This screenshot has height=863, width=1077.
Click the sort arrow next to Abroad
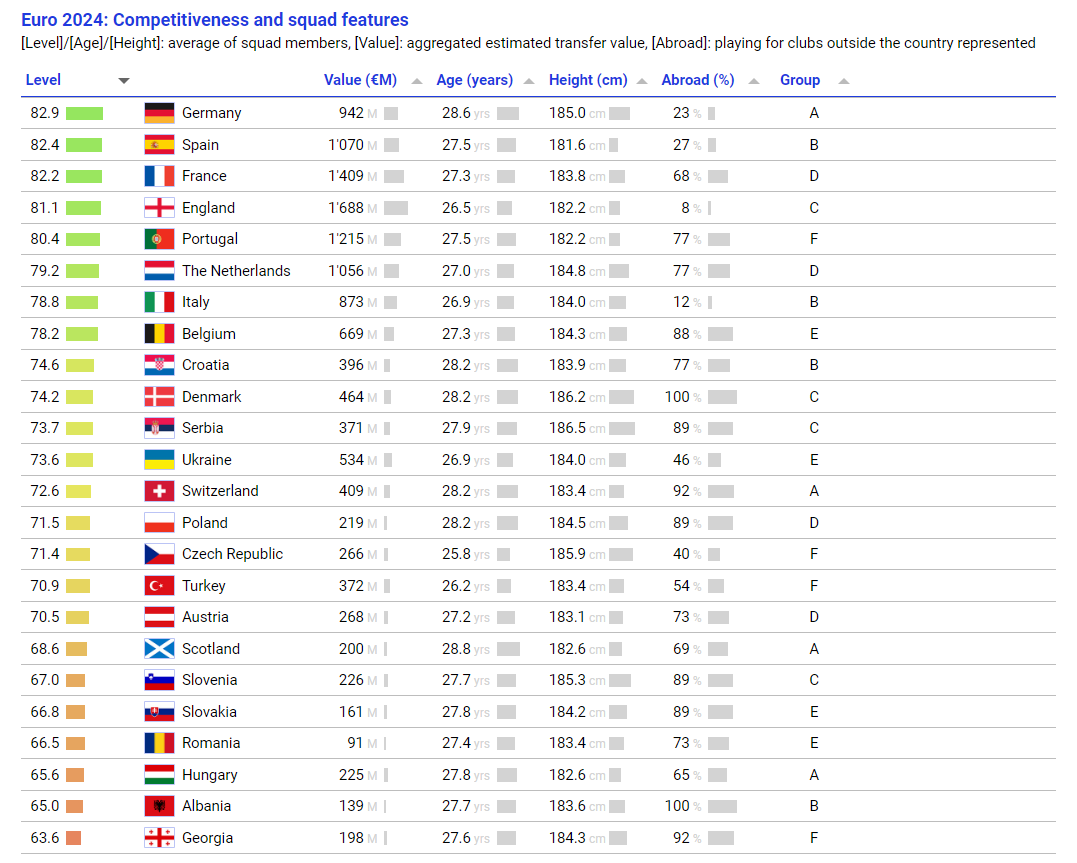pyautogui.click(x=754, y=81)
